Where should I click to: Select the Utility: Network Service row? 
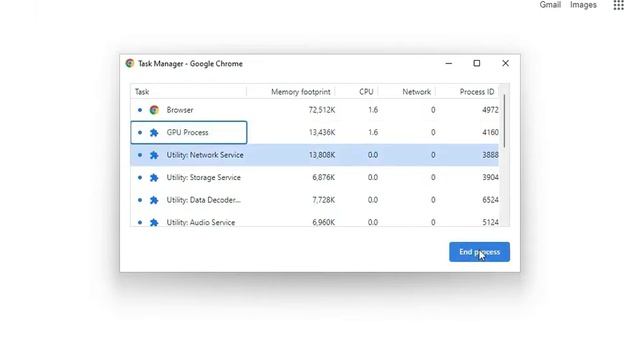pyautogui.click(x=314, y=155)
